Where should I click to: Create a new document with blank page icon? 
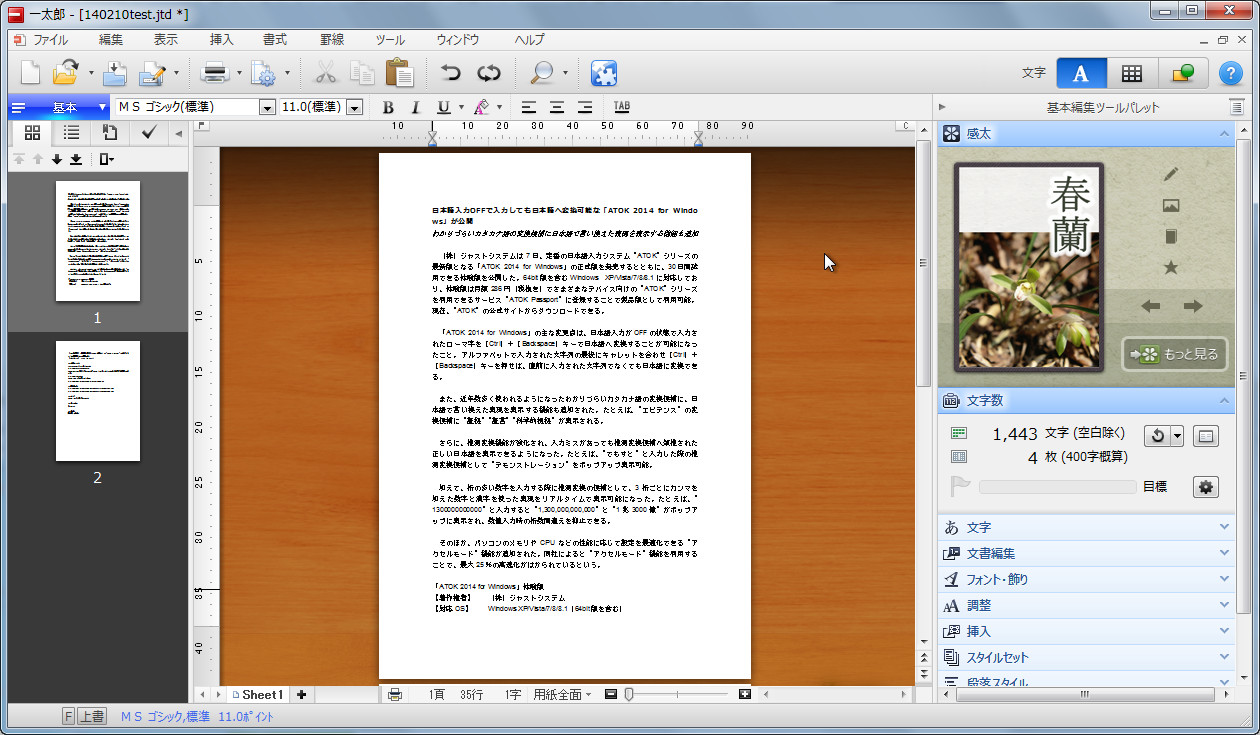pyautogui.click(x=31, y=73)
